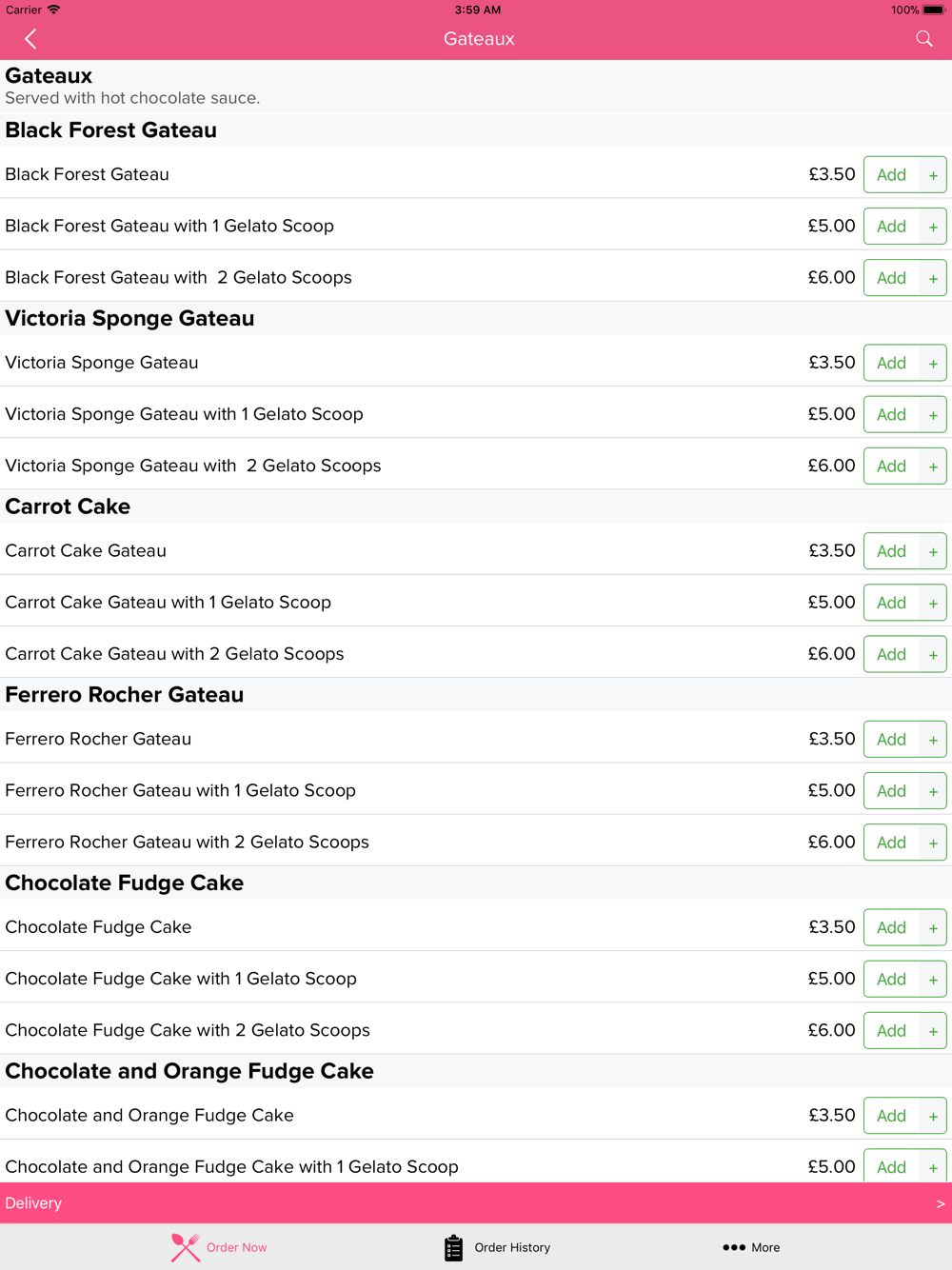
Task: Open the More tab
Action: coord(751,1247)
